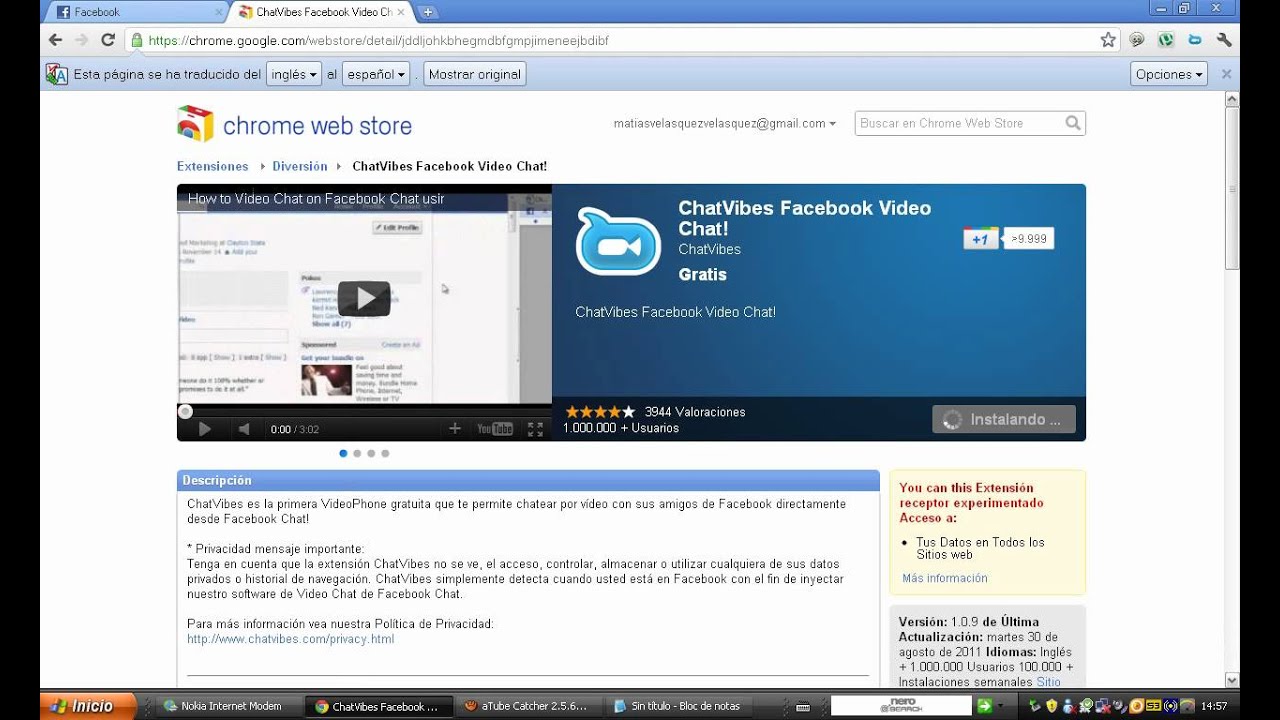The image size is (1280, 720).
Task: Open Extensiones breadcrumb link
Action: point(212,166)
